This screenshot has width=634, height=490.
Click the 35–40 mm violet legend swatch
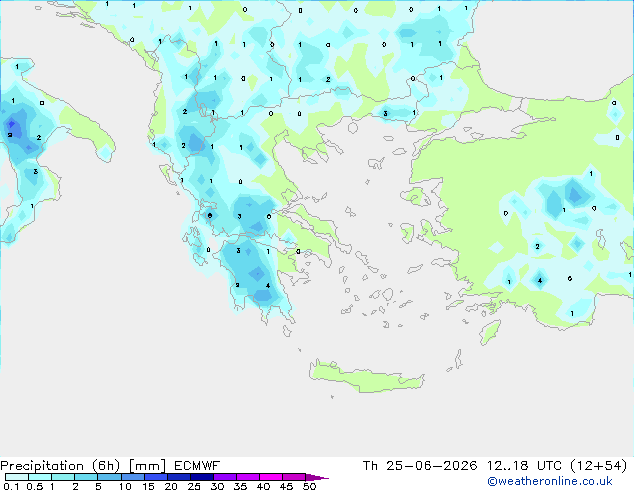[248, 477]
